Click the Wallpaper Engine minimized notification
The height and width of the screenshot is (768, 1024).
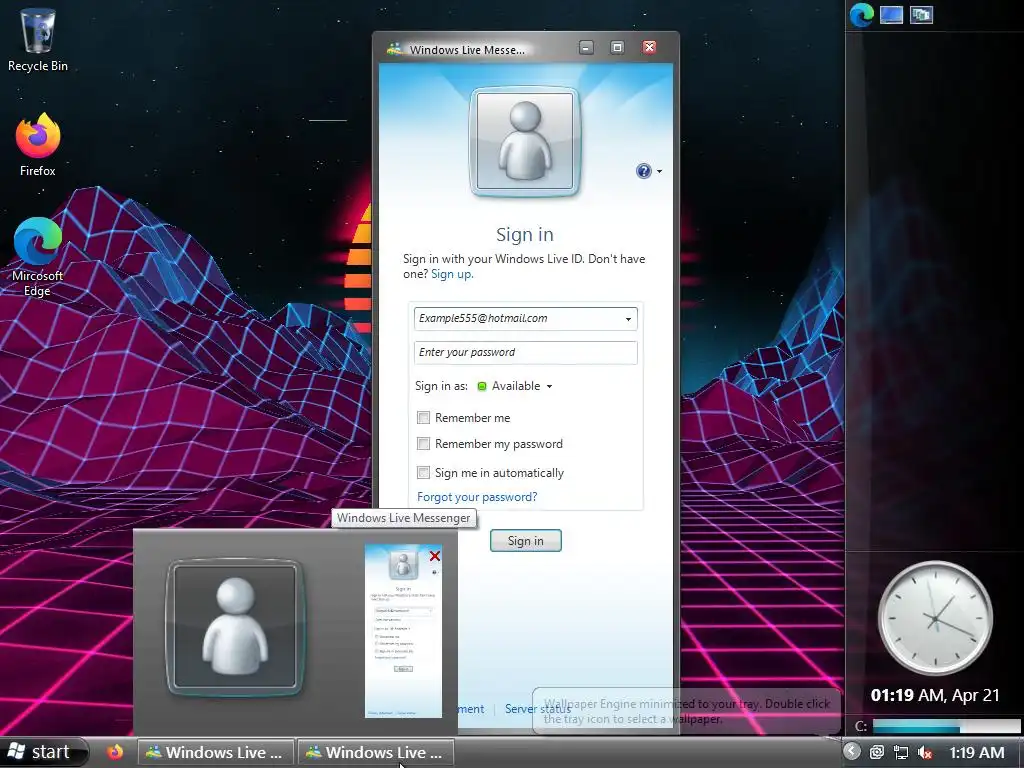(686, 711)
